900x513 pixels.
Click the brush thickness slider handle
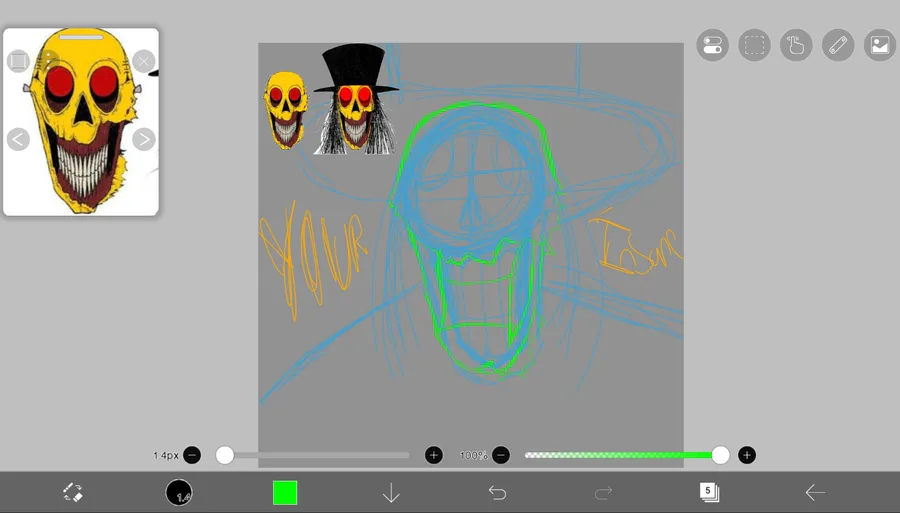pos(225,455)
